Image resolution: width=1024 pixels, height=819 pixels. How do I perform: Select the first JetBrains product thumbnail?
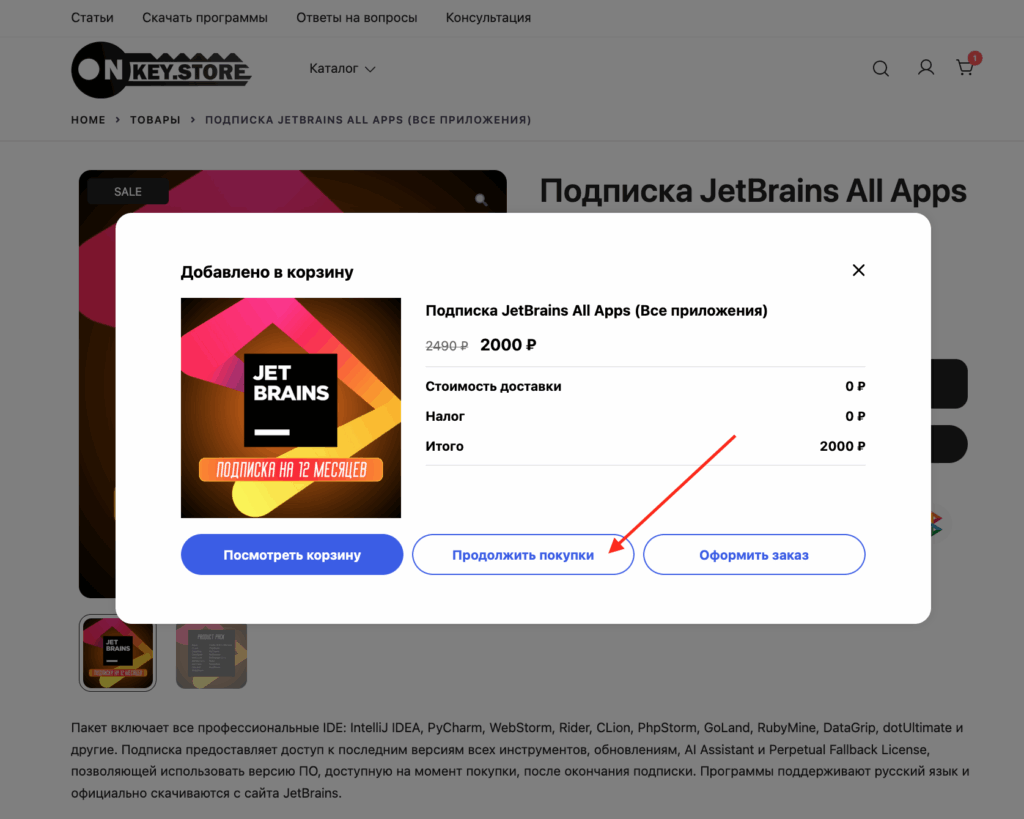tap(118, 652)
